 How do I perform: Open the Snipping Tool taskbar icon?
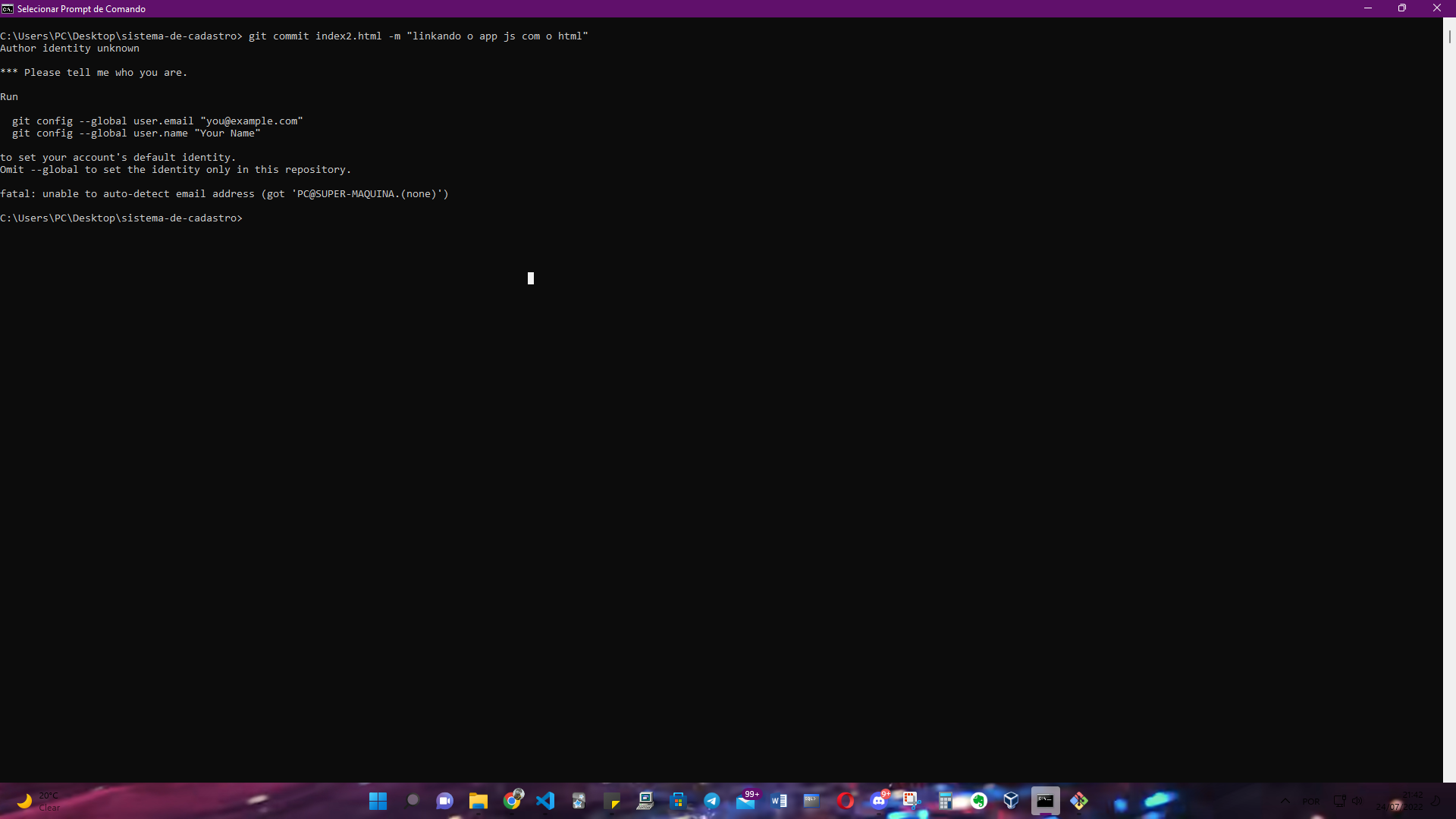click(x=912, y=801)
